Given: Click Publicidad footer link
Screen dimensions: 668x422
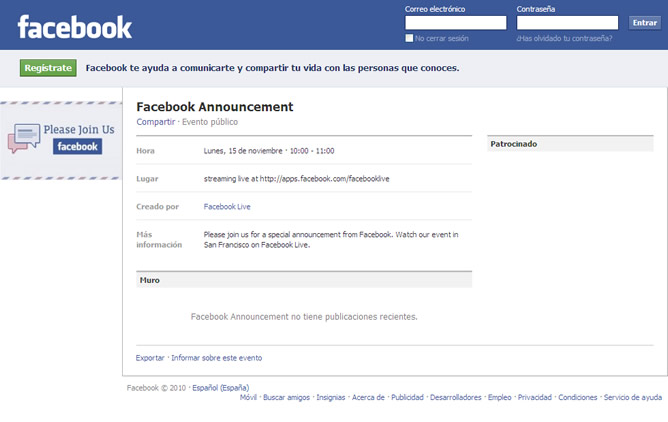Looking at the screenshot, I should click(407, 397).
